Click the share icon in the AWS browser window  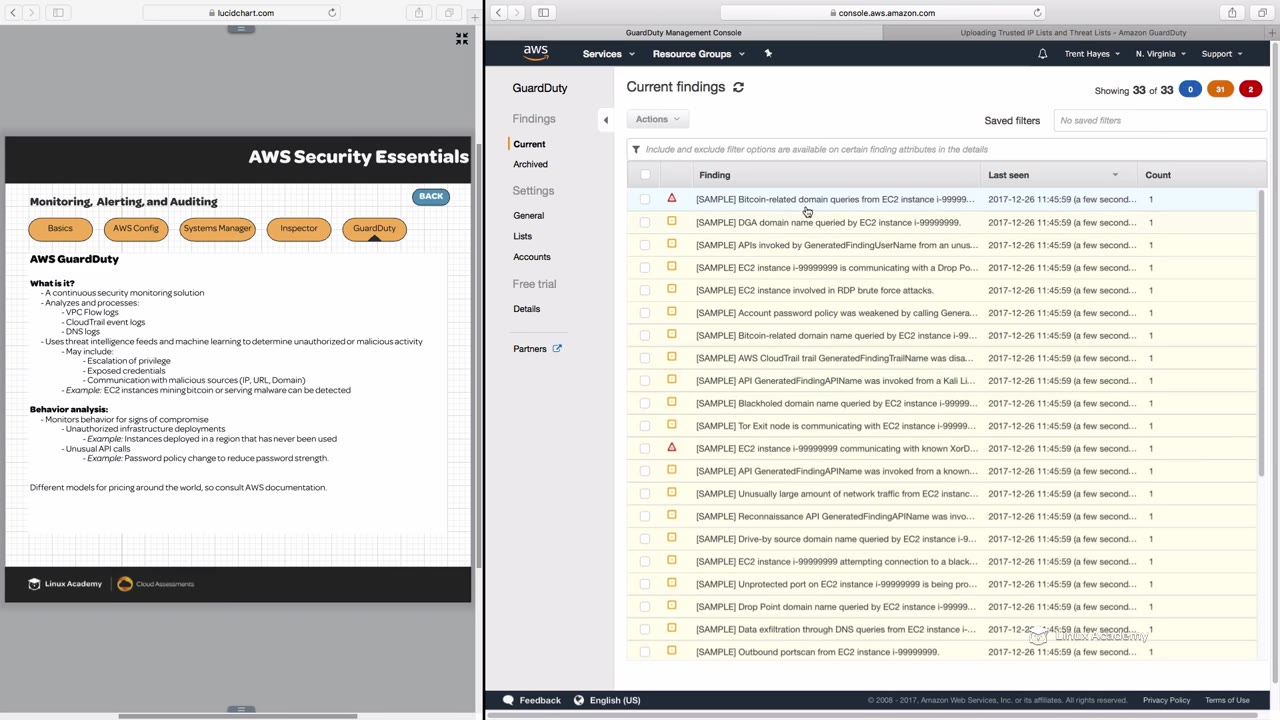point(1232,13)
